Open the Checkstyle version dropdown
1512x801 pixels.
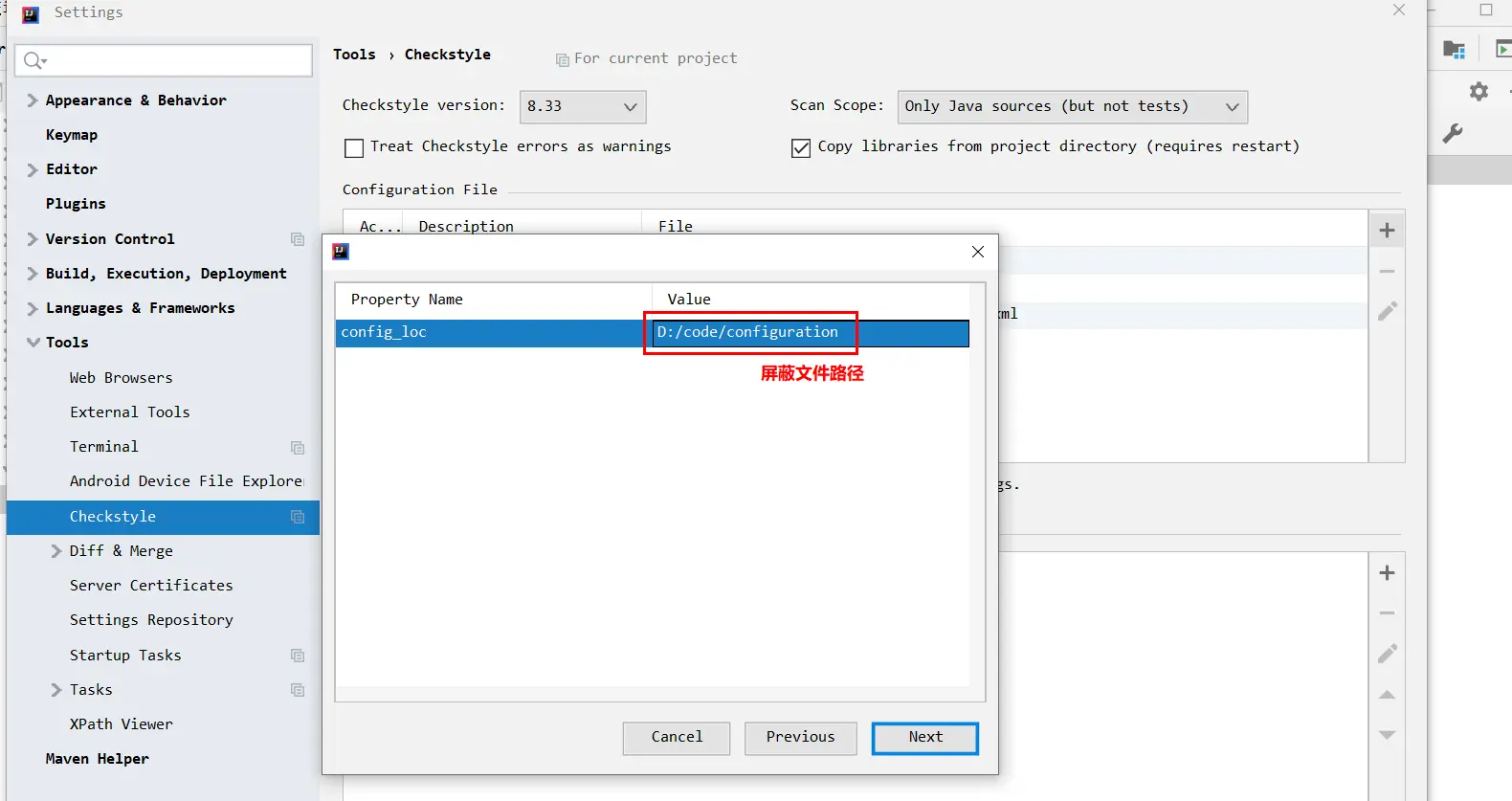tap(583, 107)
